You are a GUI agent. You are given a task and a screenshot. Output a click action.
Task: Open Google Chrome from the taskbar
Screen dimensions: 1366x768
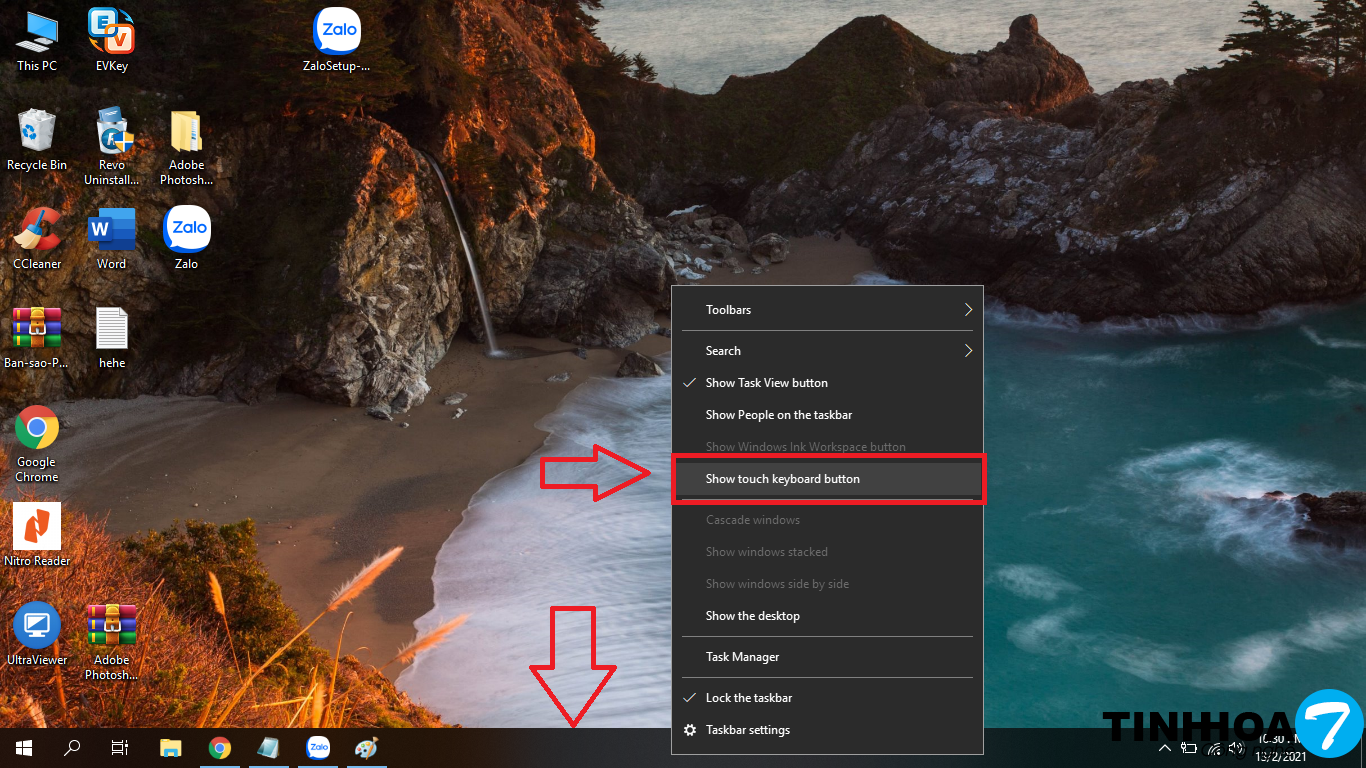coord(220,748)
